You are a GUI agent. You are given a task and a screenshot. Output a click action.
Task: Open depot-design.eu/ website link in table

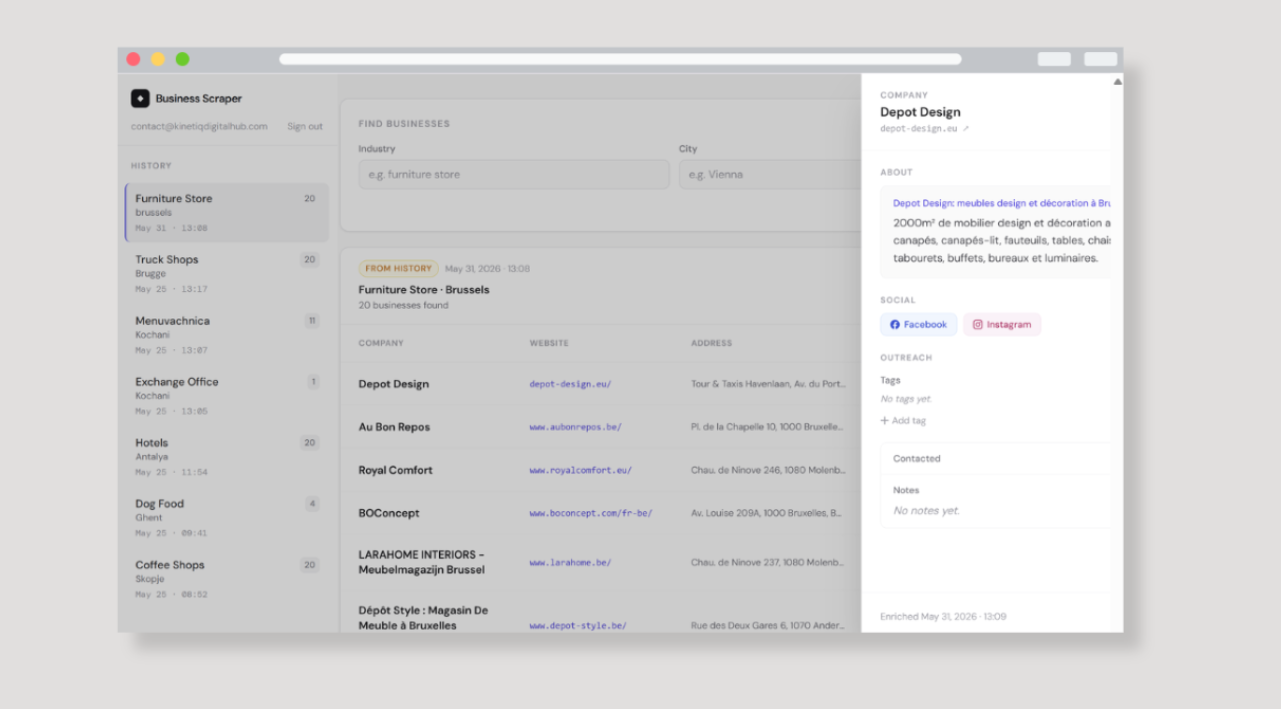(x=570, y=384)
